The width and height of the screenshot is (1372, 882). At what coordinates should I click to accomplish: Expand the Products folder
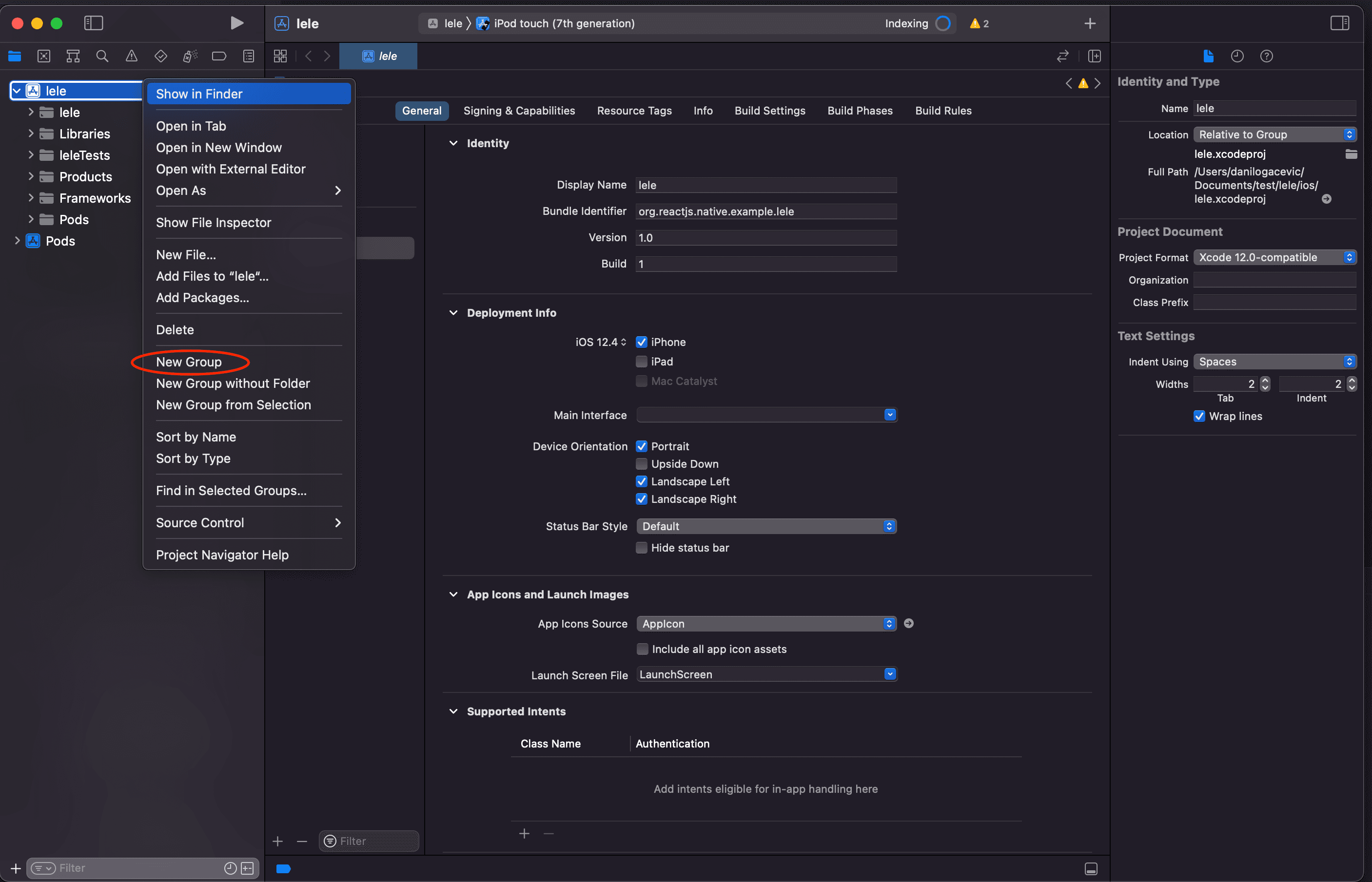31,176
